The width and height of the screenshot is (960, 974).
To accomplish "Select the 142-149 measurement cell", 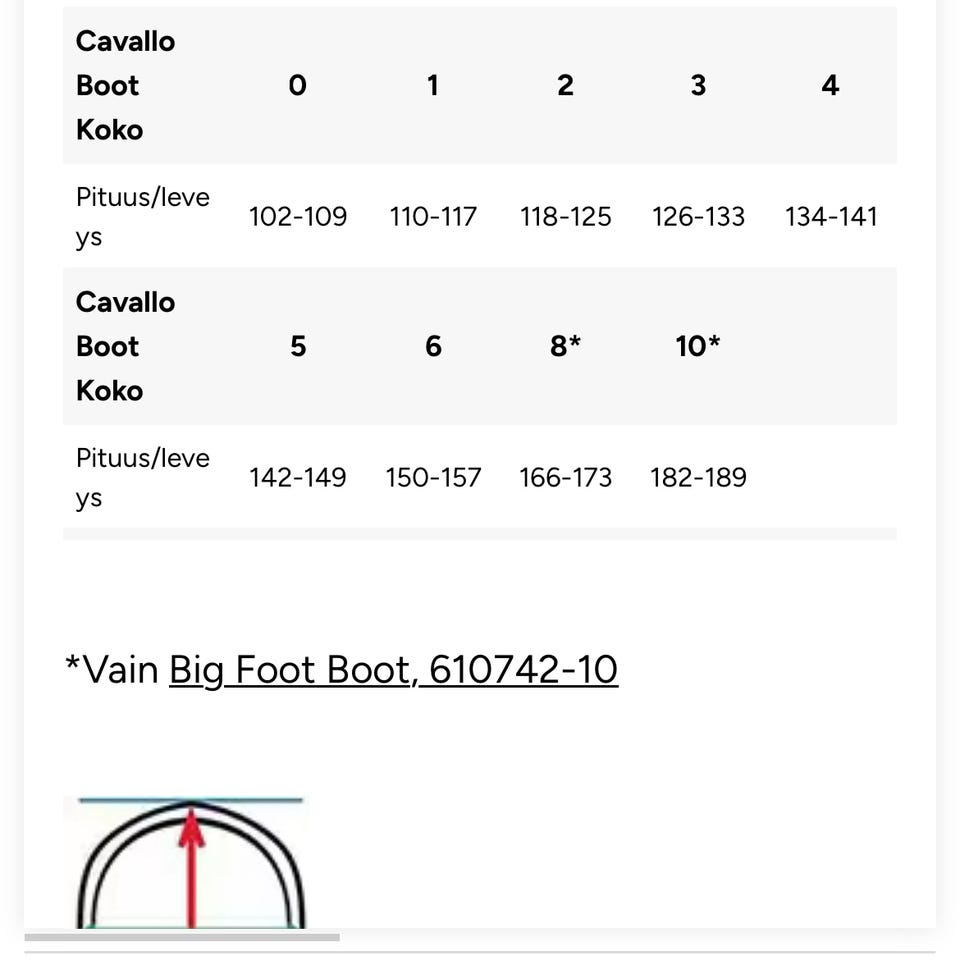I will 298,478.
